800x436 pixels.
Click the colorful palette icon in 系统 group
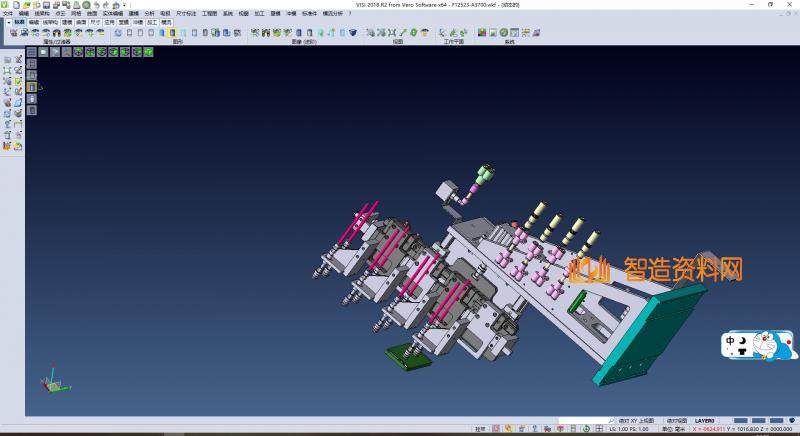coord(482,33)
